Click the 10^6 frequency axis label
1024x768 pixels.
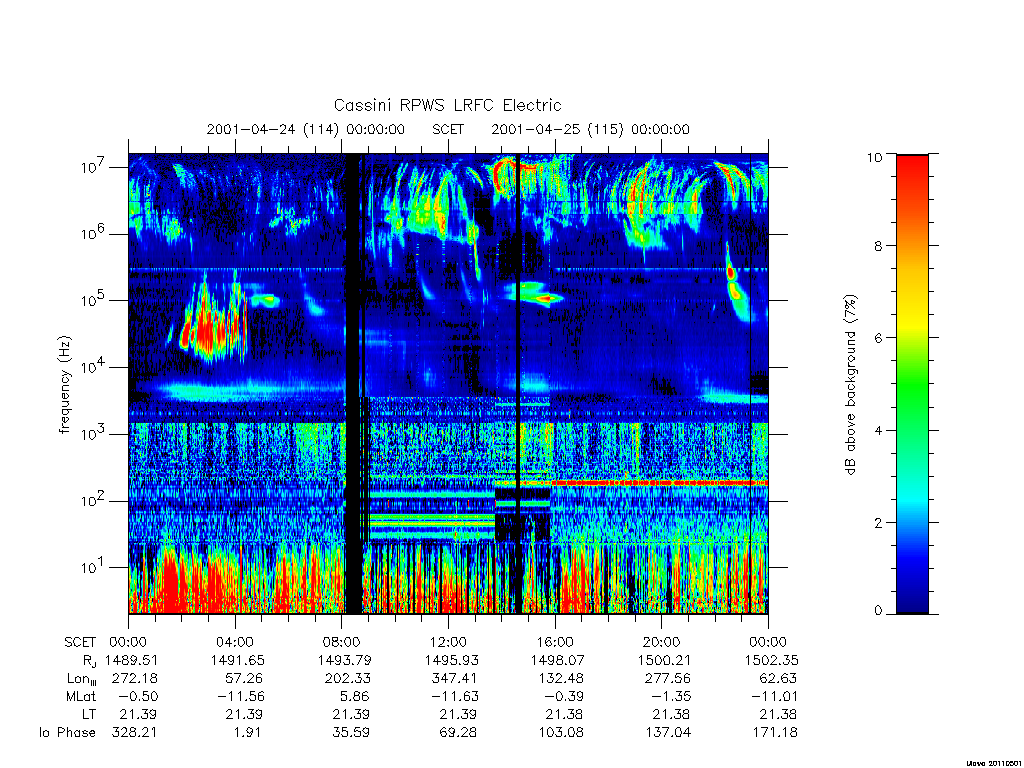93,234
